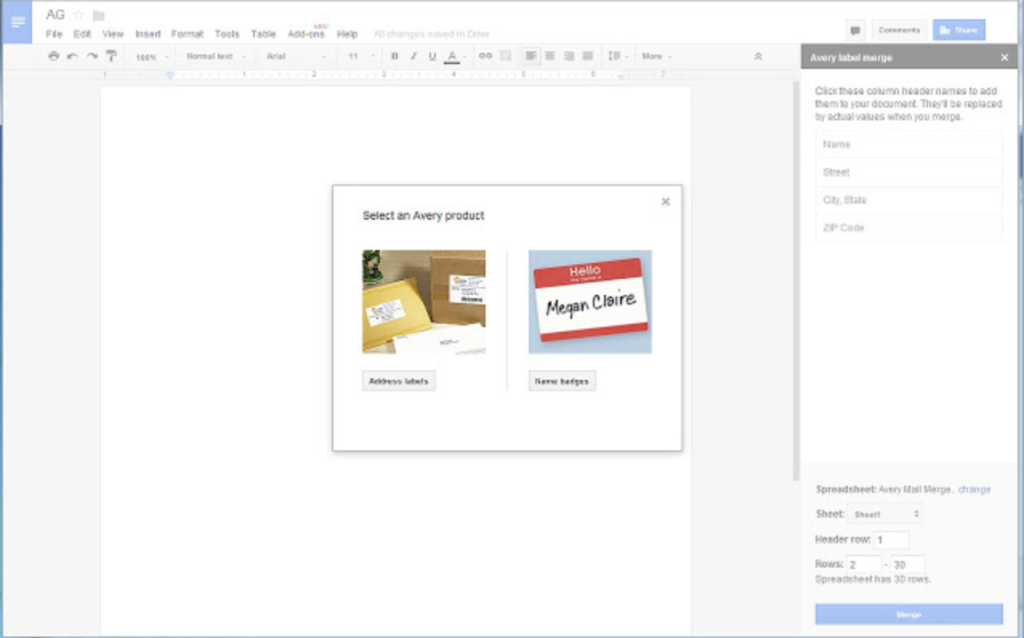The width and height of the screenshot is (1024, 638).
Task: Open the text color picker
Action: click(452, 56)
